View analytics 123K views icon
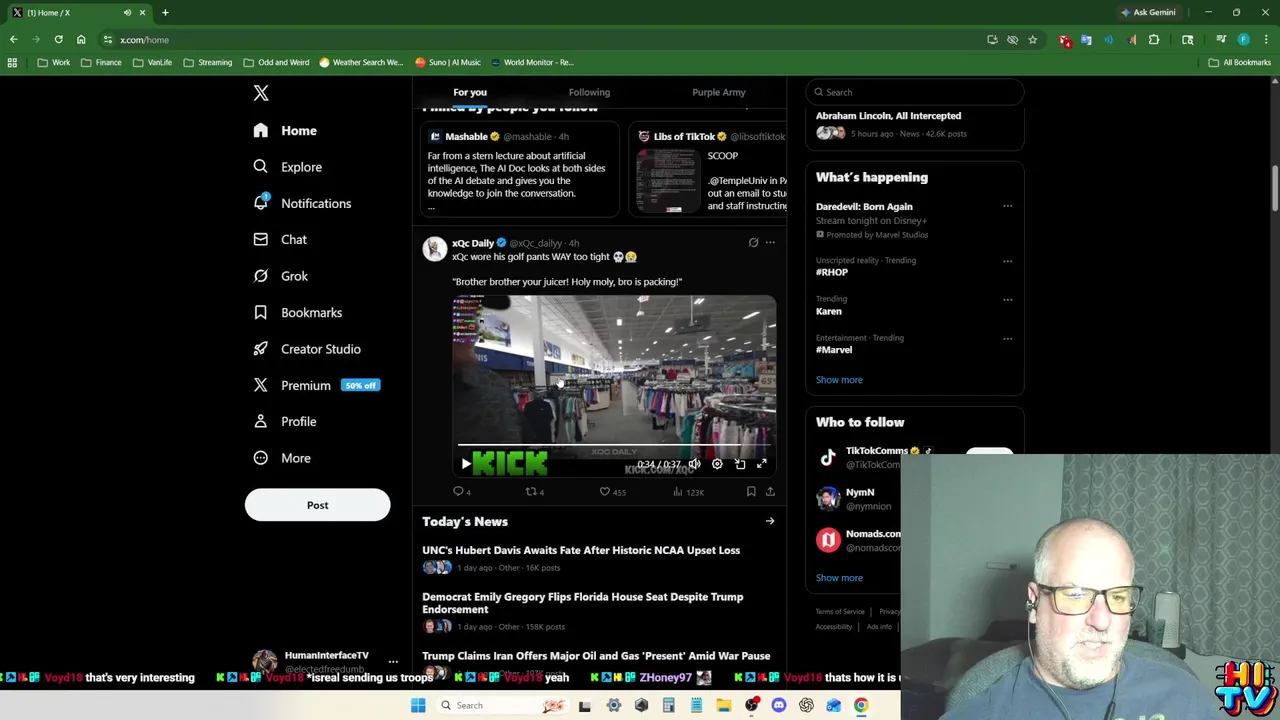Image resolution: width=1280 pixels, height=720 pixels. 688,492
